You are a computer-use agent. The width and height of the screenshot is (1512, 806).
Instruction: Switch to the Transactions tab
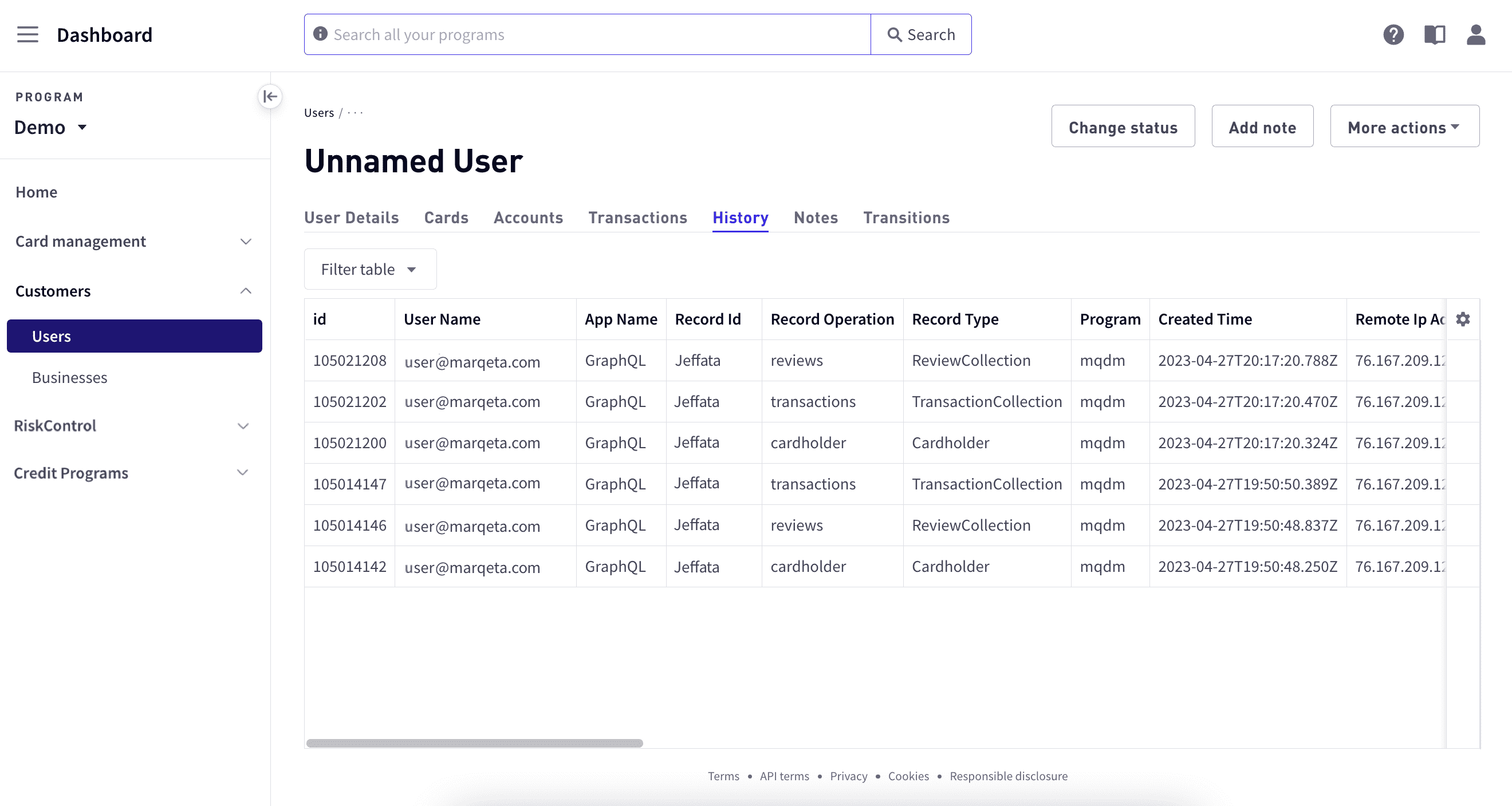coord(637,218)
